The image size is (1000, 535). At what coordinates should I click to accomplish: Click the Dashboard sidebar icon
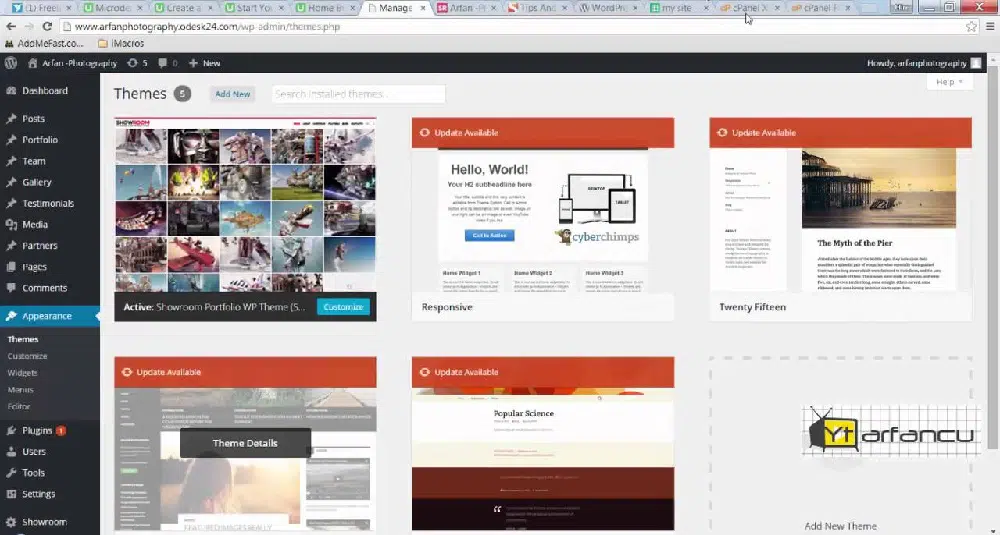(11, 91)
